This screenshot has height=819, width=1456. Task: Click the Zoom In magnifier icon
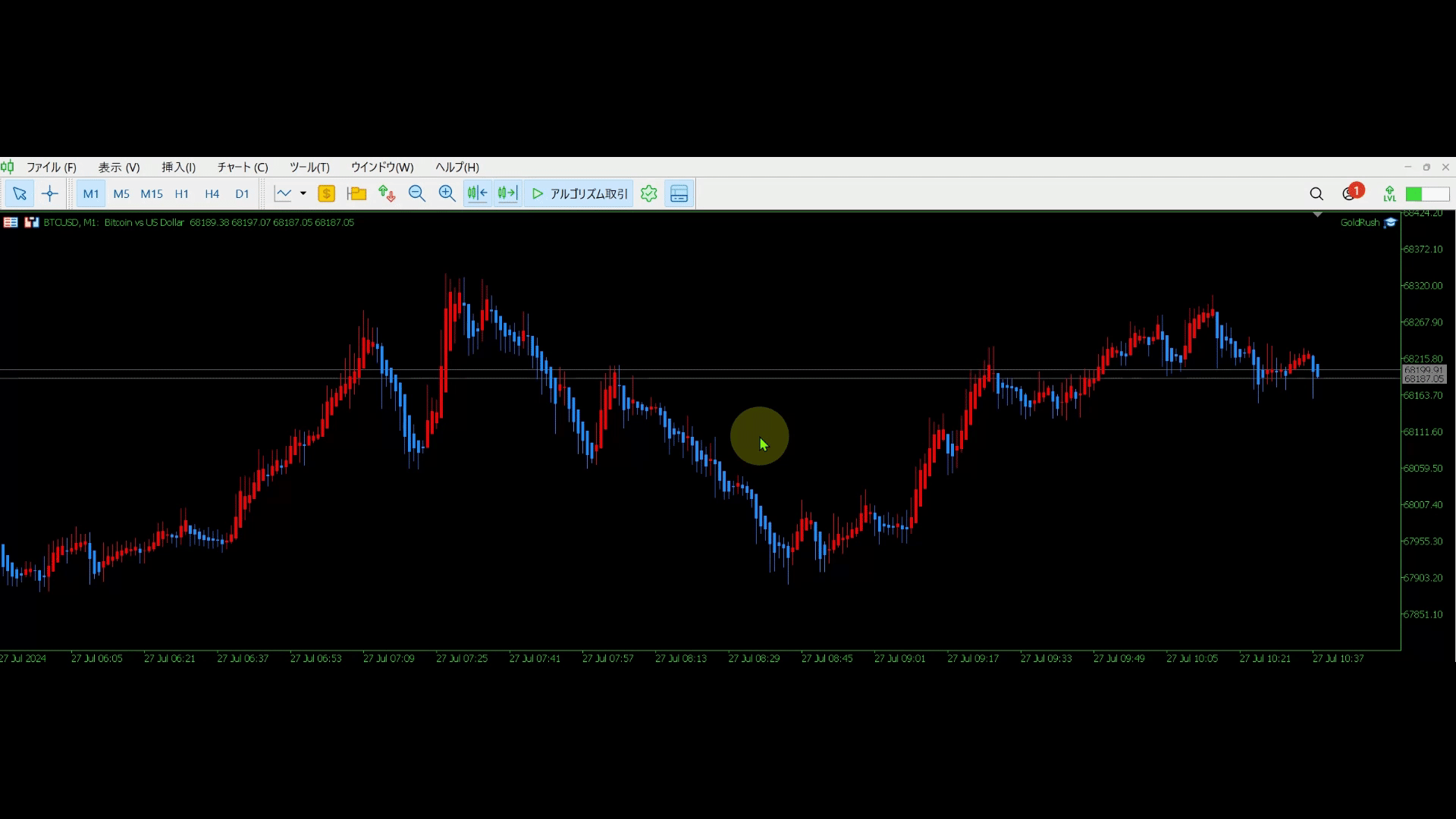[x=447, y=194]
